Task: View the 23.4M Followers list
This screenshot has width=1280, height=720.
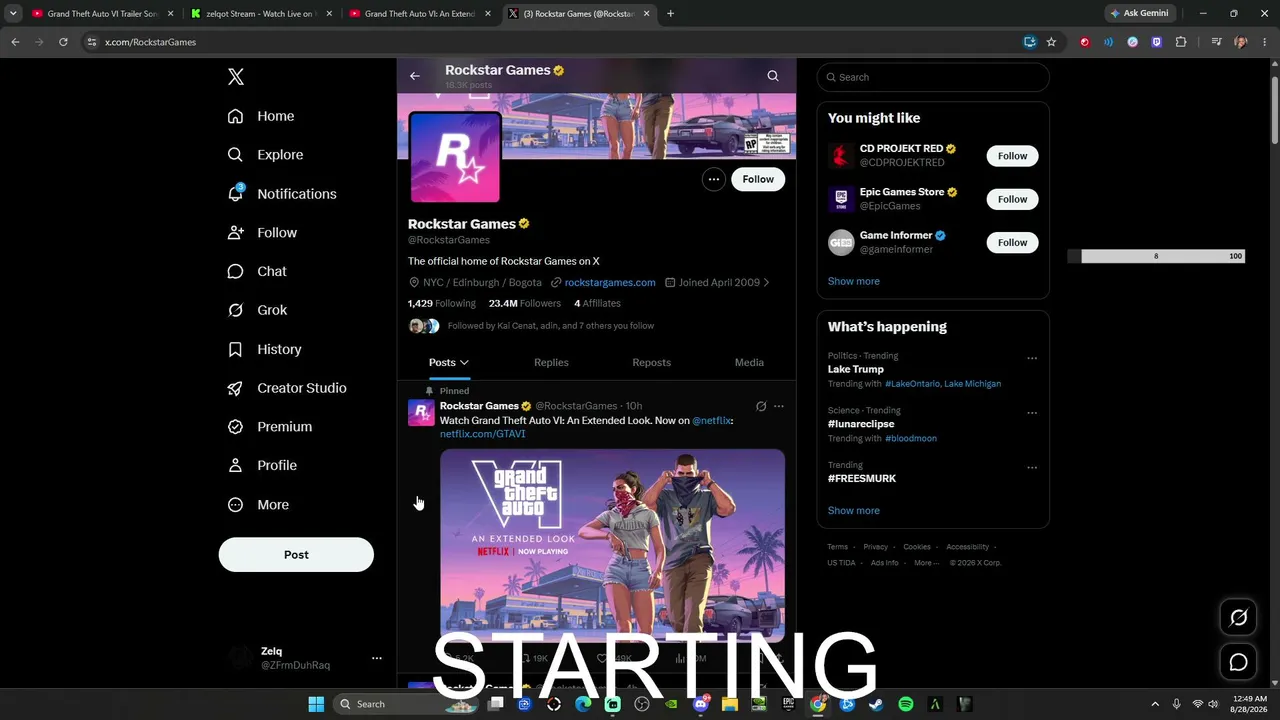Action: (525, 303)
